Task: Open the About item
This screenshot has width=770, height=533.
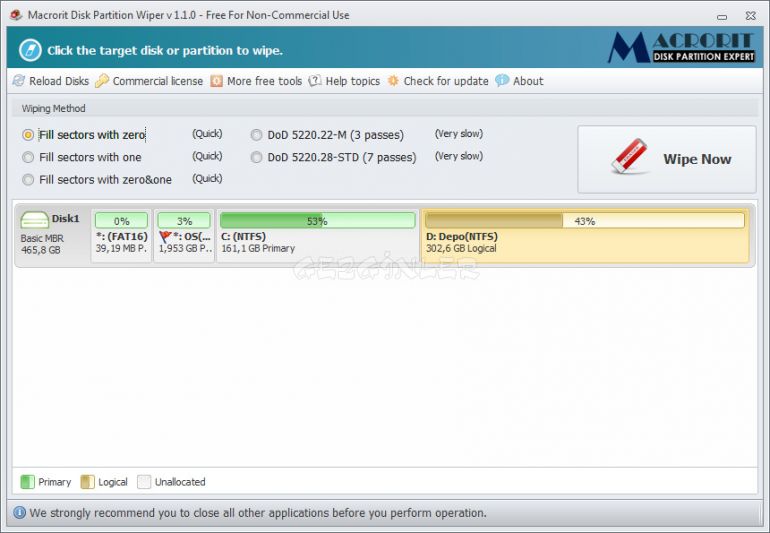Action: tap(519, 81)
